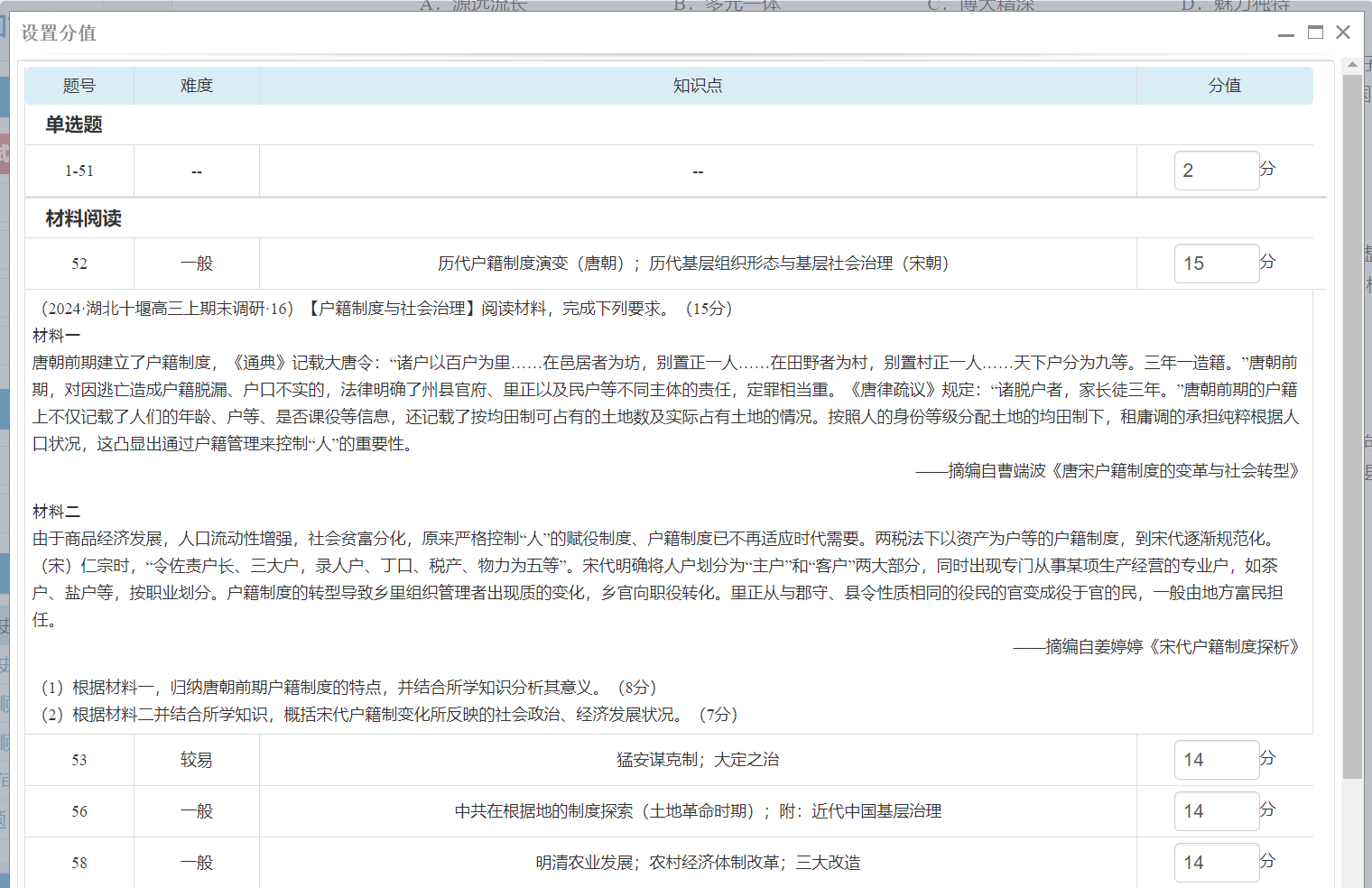Click the 难度 column header
The image size is (1372, 888).
coord(197,86)
